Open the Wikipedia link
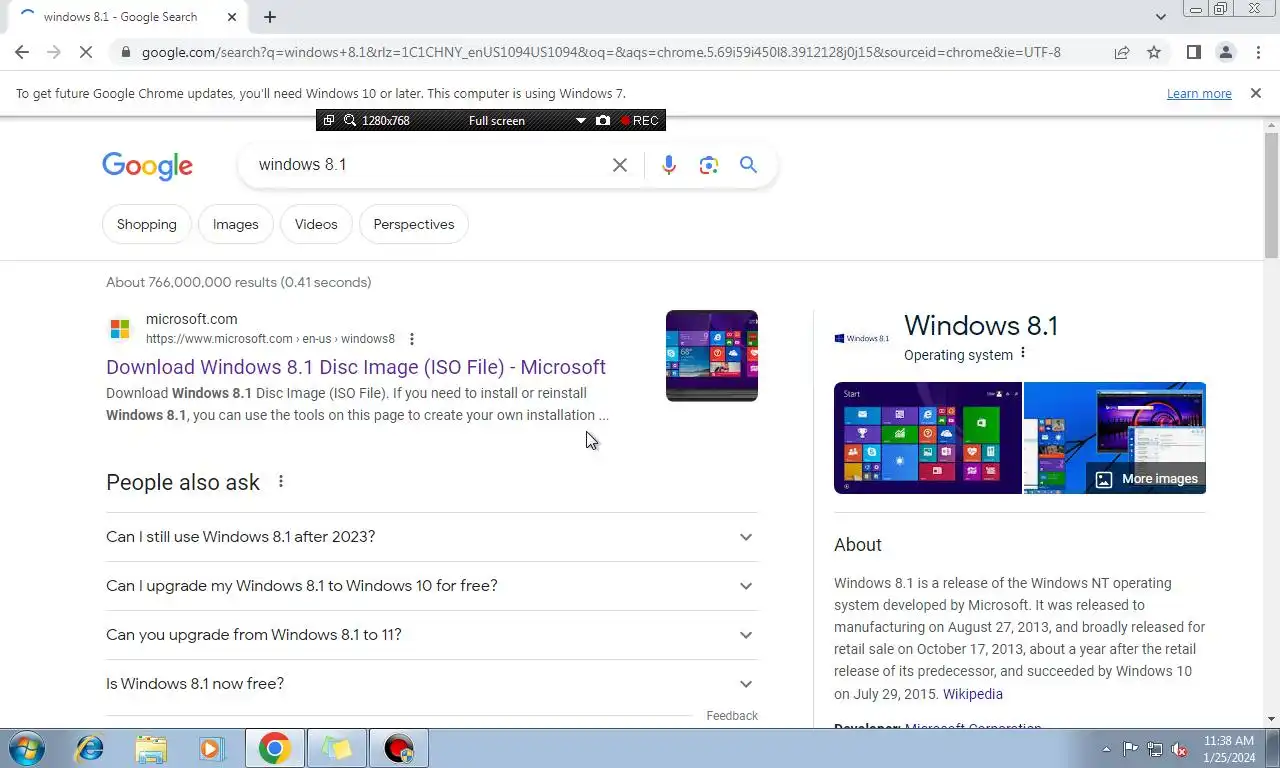Viewport: 1280px width, 768px height. pyautogui.click(x=972, y=694)
